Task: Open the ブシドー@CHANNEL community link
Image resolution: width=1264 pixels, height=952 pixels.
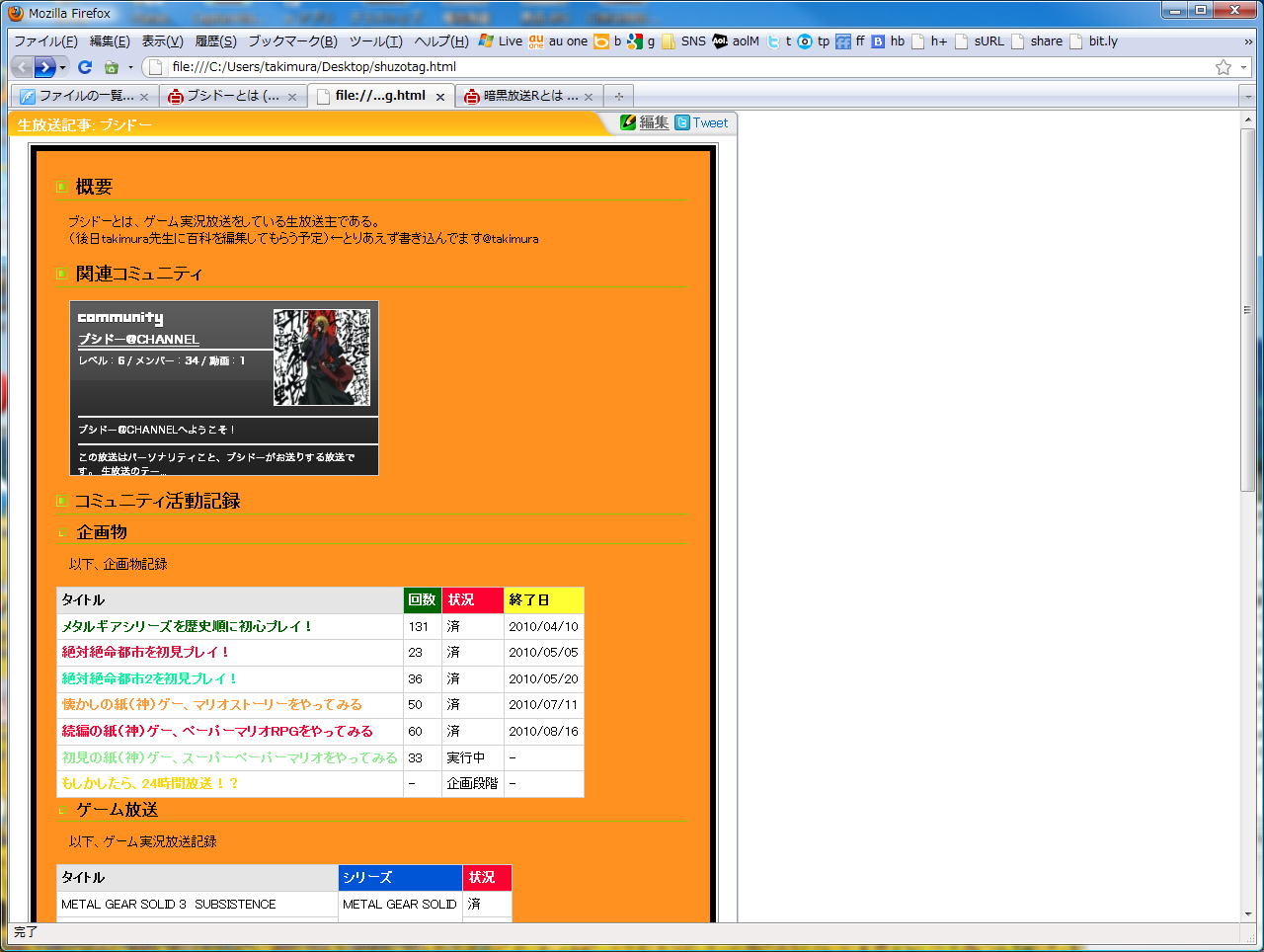Action: point(139,339)
